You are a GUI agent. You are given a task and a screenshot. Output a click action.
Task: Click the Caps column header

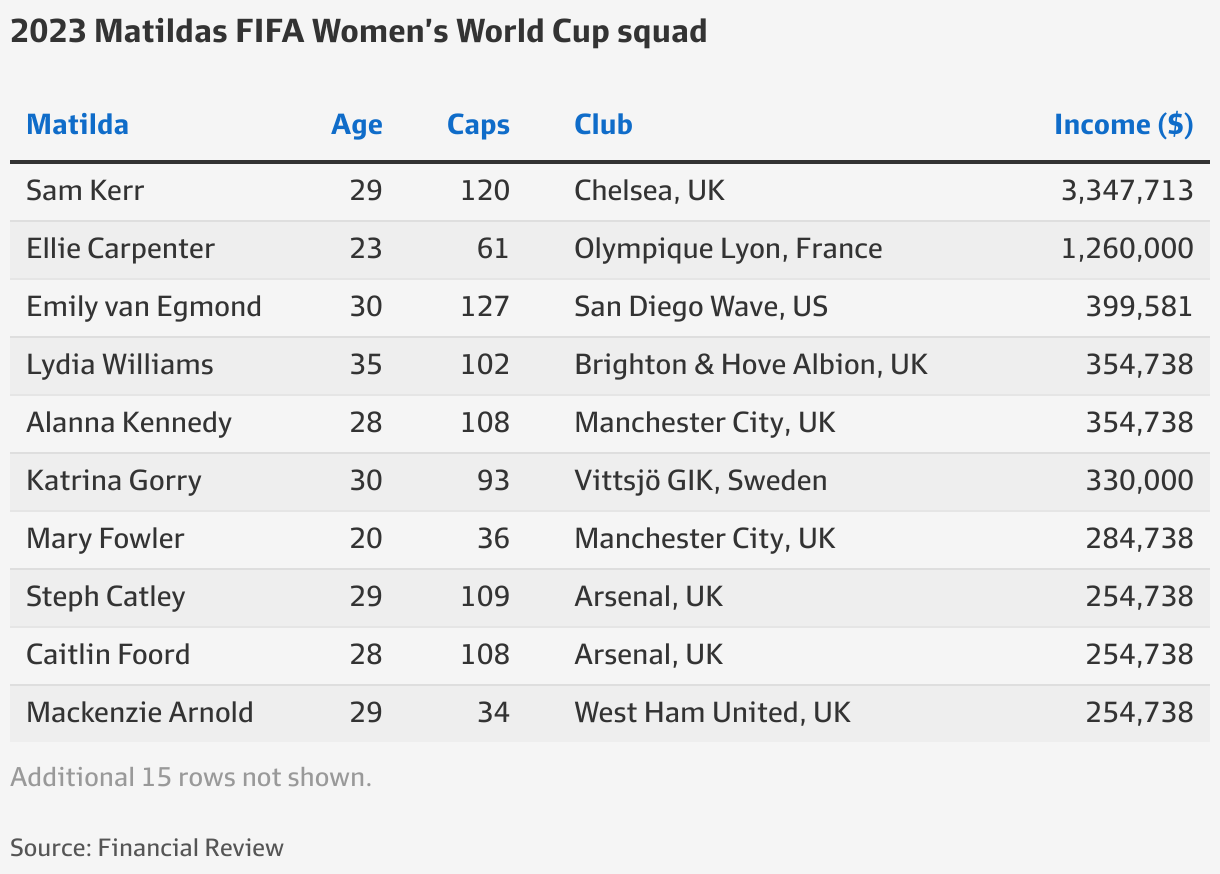click(478, 125)
